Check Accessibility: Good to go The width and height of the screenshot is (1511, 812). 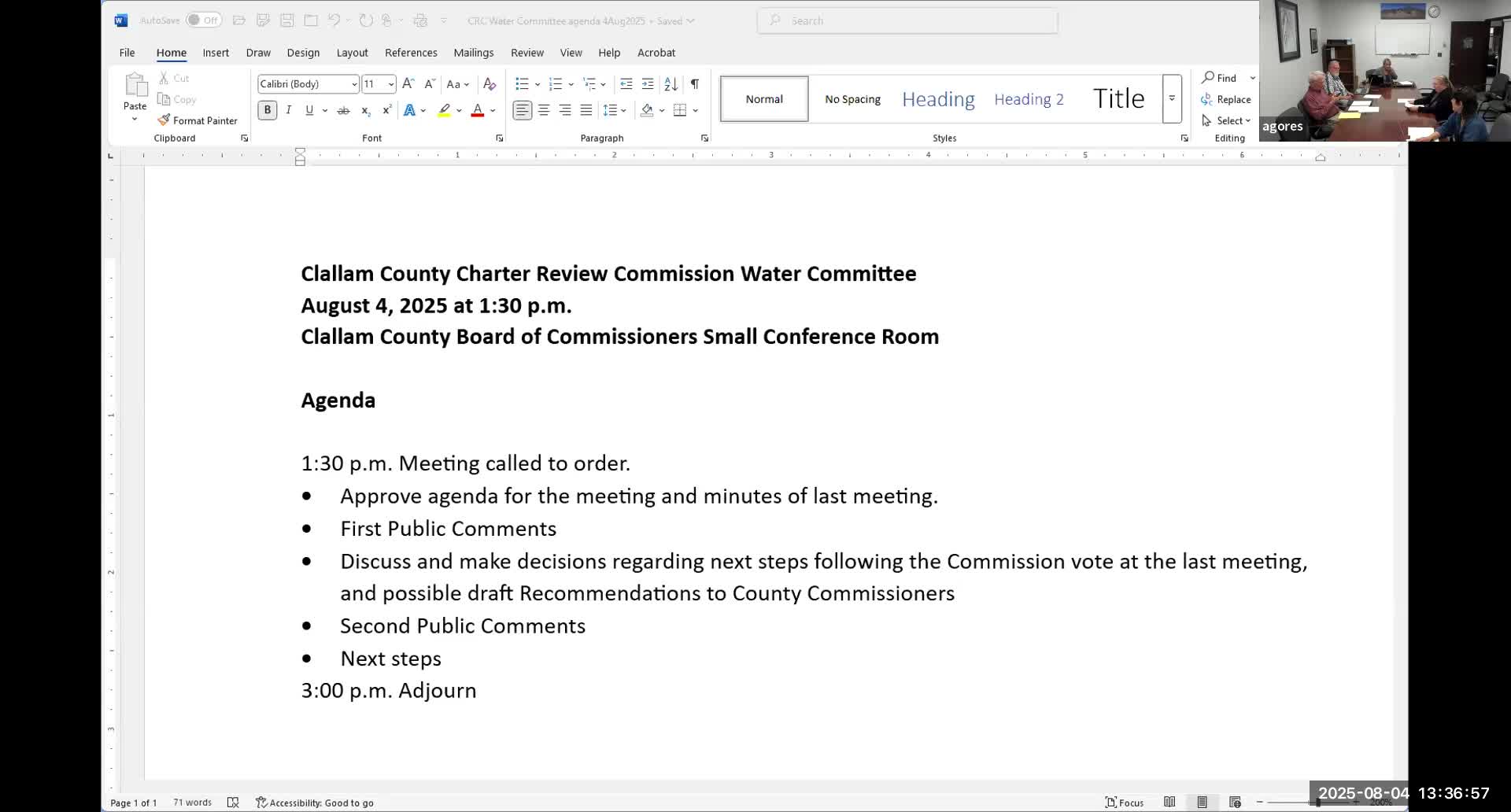(x=315, y=802)
